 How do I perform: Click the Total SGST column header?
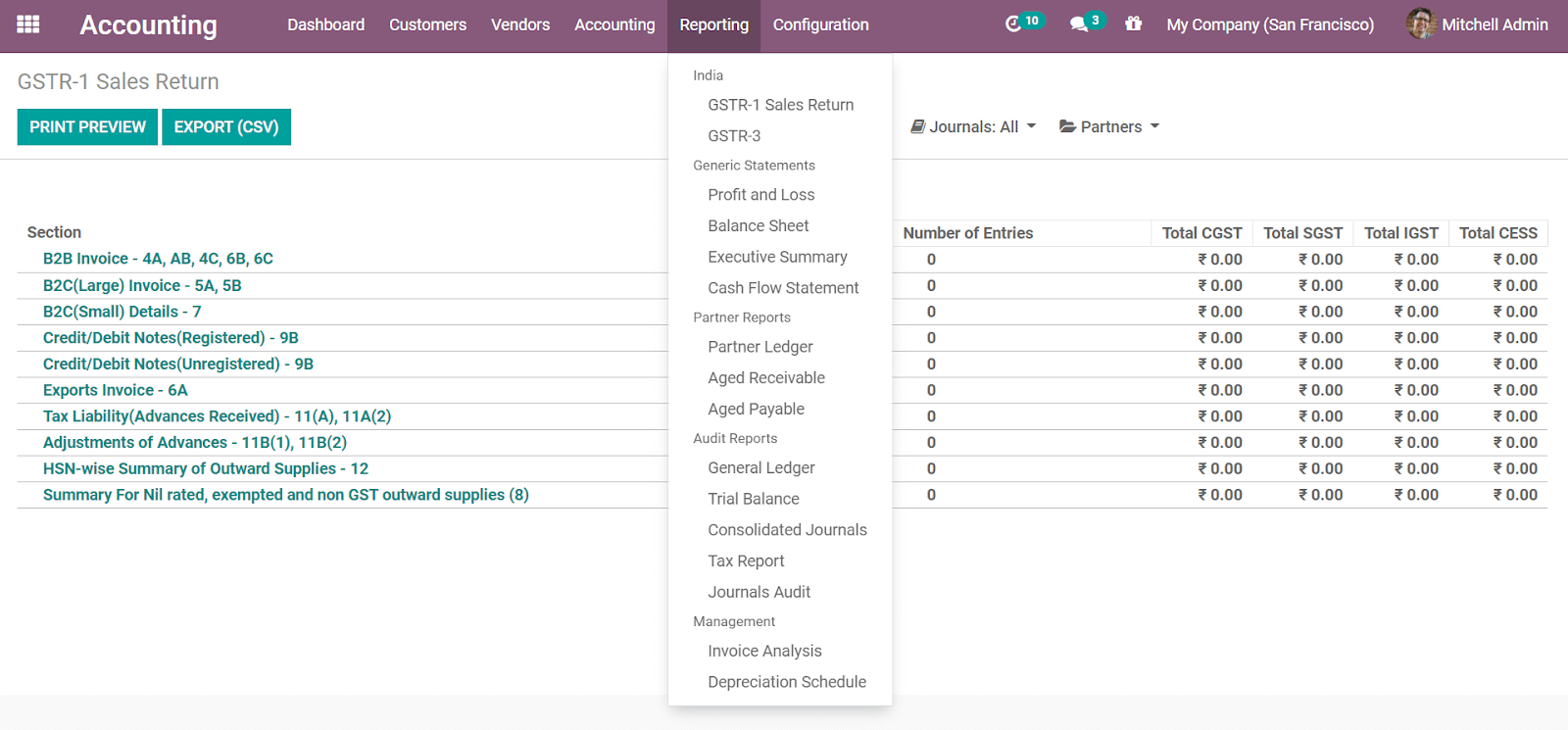1302,233
